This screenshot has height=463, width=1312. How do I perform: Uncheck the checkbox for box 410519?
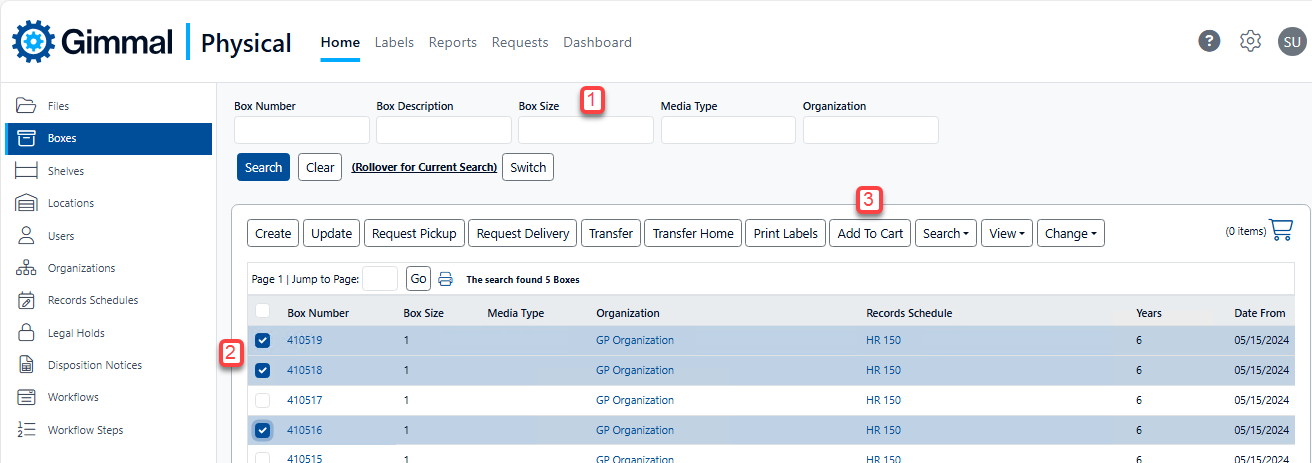coord(262,340)
